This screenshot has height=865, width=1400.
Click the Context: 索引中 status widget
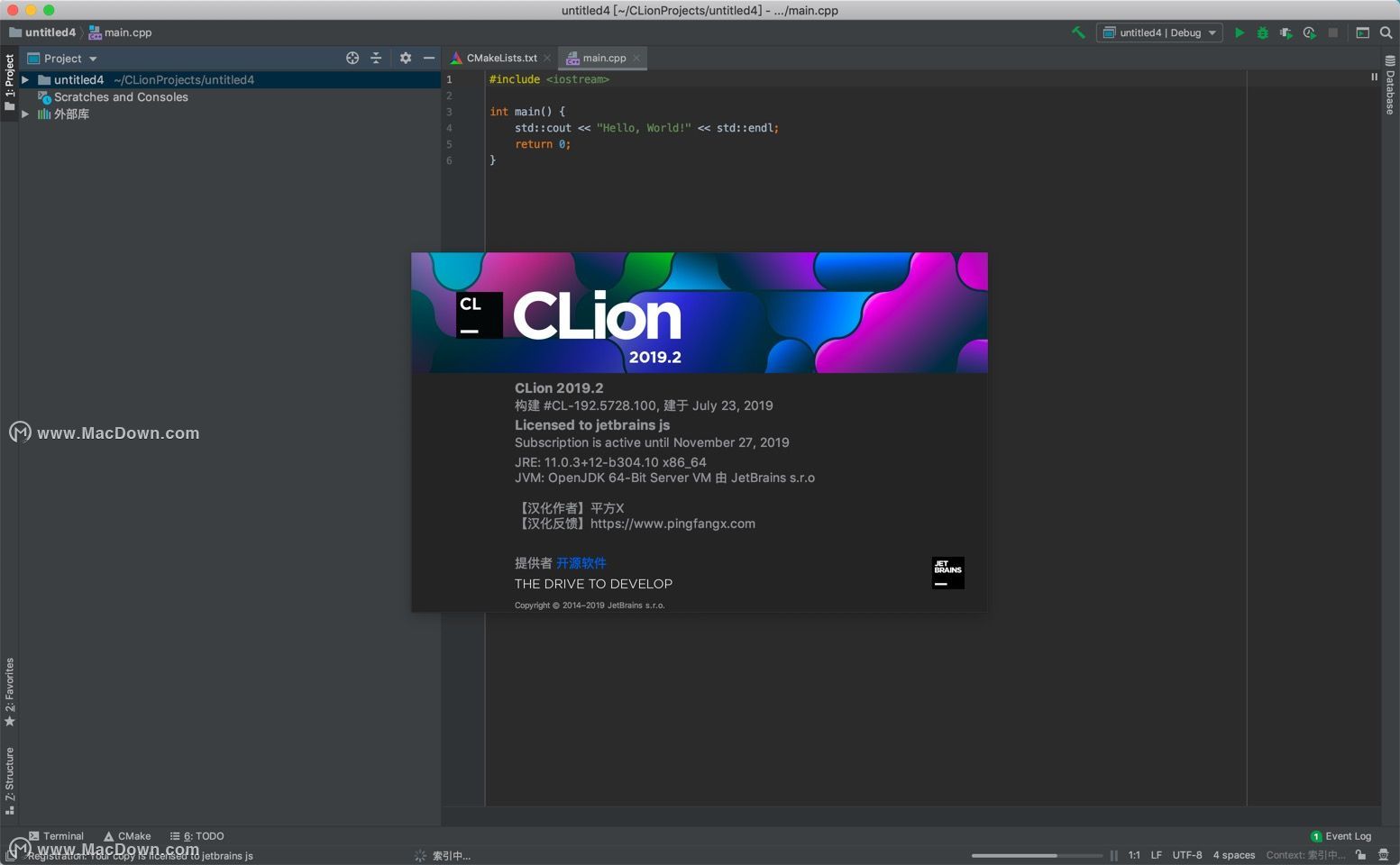pyautogui.click(x=1305, y=855)
